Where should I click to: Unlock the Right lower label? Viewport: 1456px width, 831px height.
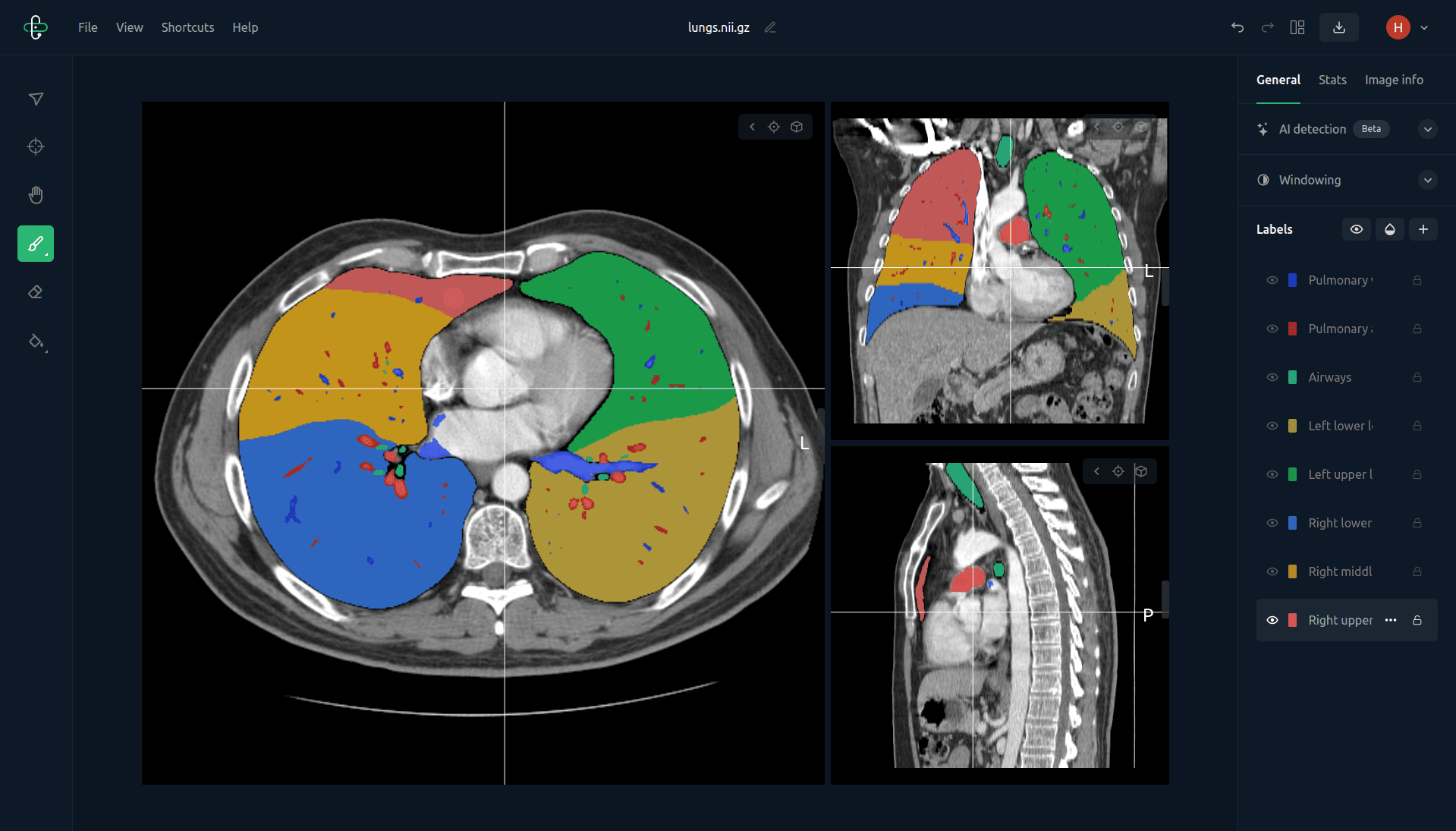point(1417,523)
